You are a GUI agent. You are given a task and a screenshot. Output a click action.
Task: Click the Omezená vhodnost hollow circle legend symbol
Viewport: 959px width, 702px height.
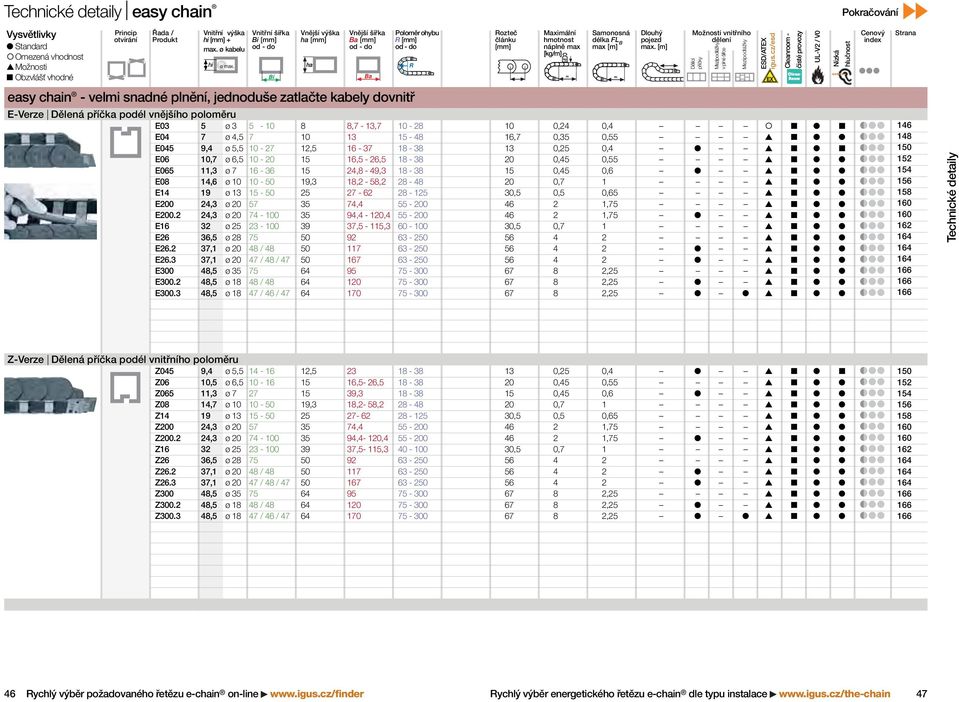[10, 57]
